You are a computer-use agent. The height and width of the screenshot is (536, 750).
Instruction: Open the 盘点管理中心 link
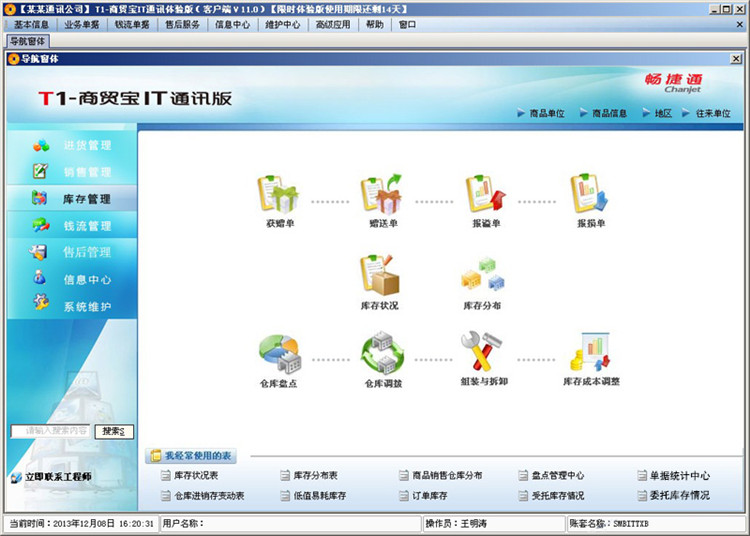(x=558, y=475)
